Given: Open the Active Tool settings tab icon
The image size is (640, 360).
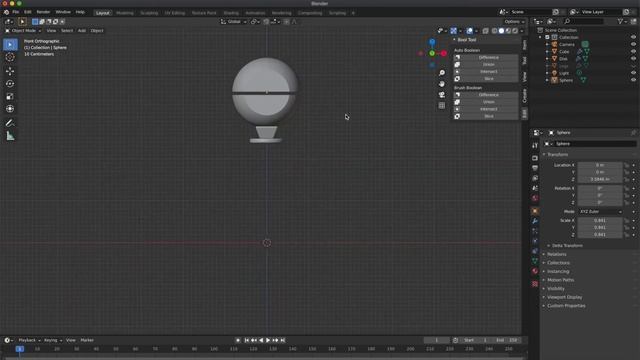Looking at the screenshot, I should point(535,145).
